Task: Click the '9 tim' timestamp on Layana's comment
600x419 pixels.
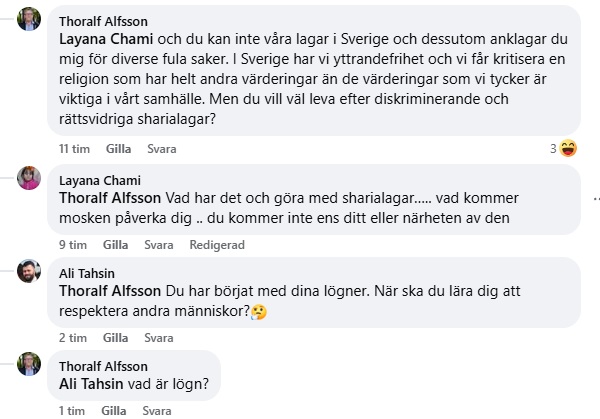Action: tap(73, 244)
